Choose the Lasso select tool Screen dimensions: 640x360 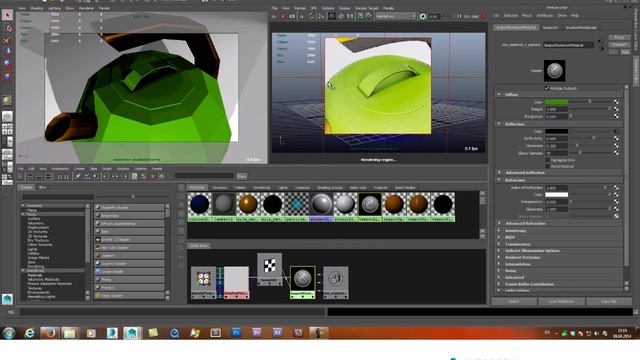tap(7, 28)
